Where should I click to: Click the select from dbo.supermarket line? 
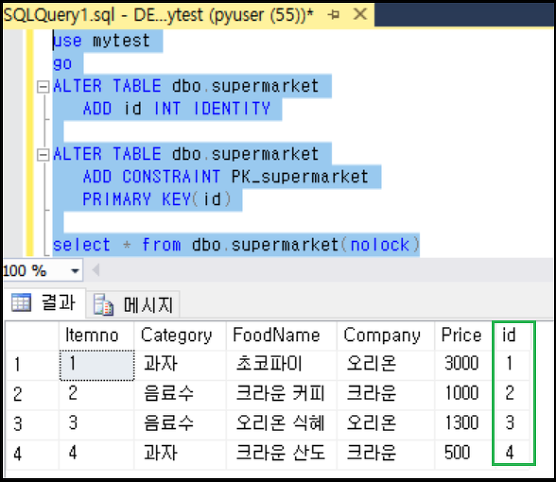tap(236, 245)
